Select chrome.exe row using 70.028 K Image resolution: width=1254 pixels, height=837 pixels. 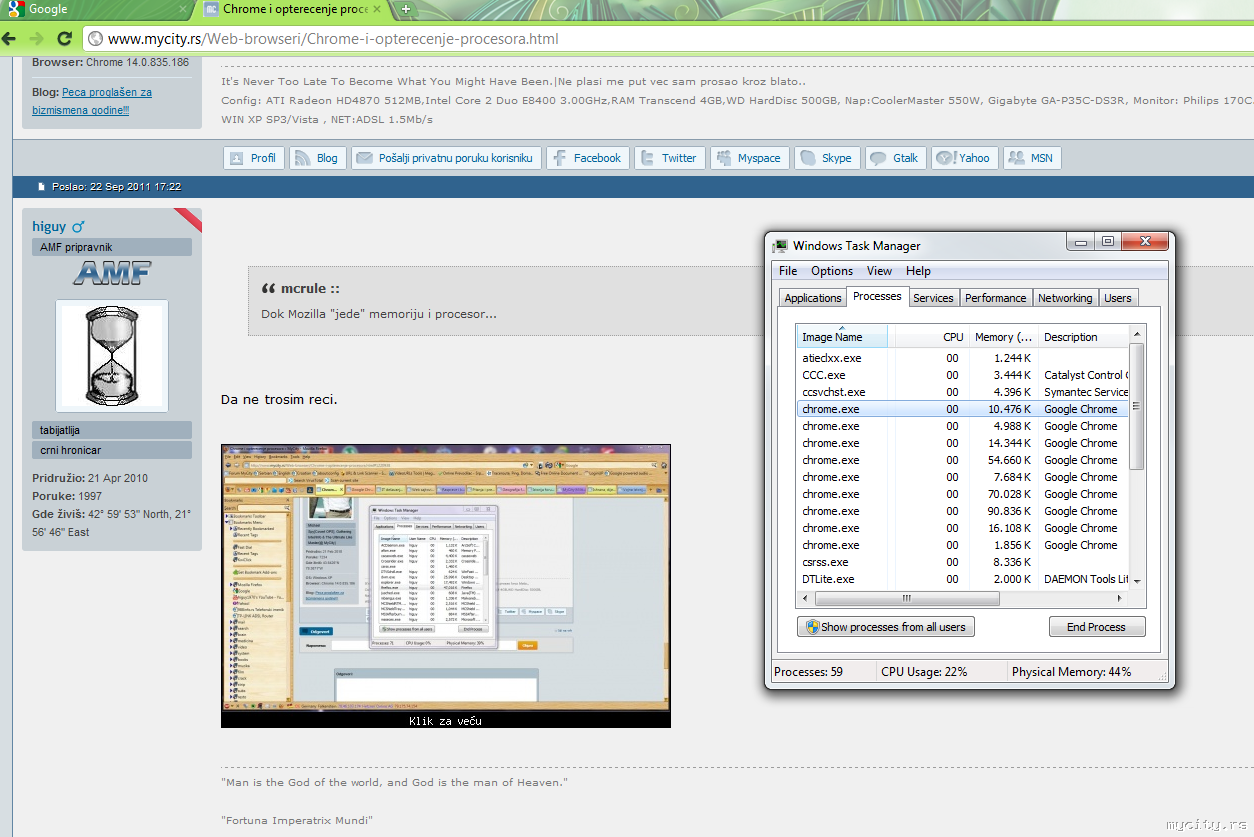coord(963,494)
